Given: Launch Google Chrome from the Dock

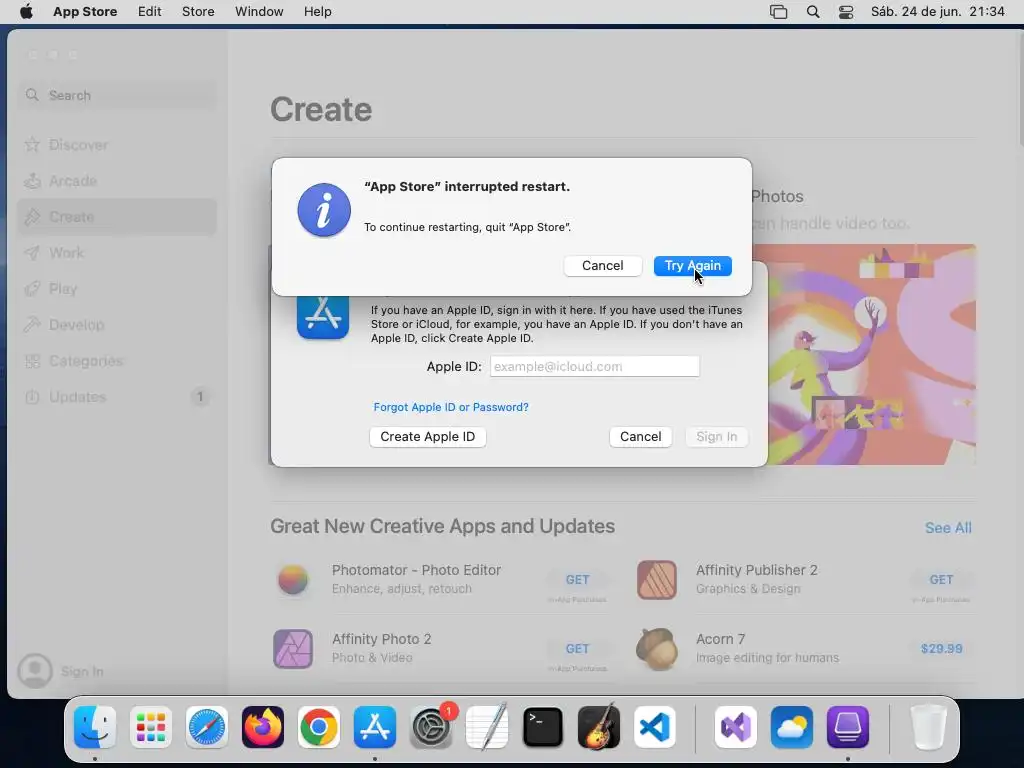Looking at the screenshot, I should click(x=319, y=727).
